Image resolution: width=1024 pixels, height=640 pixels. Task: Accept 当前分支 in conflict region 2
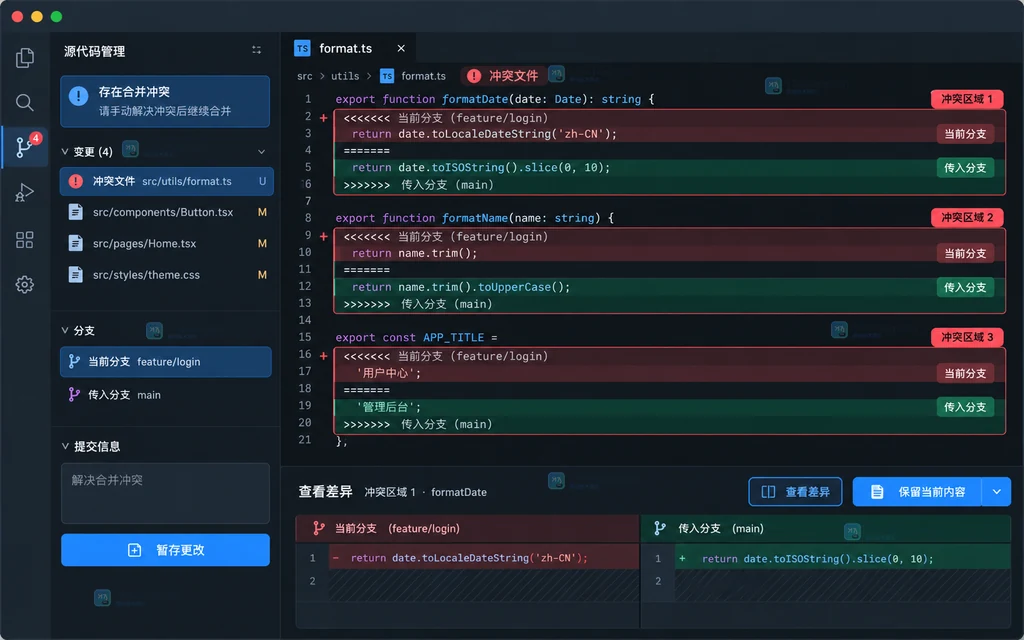pos(965,253)
